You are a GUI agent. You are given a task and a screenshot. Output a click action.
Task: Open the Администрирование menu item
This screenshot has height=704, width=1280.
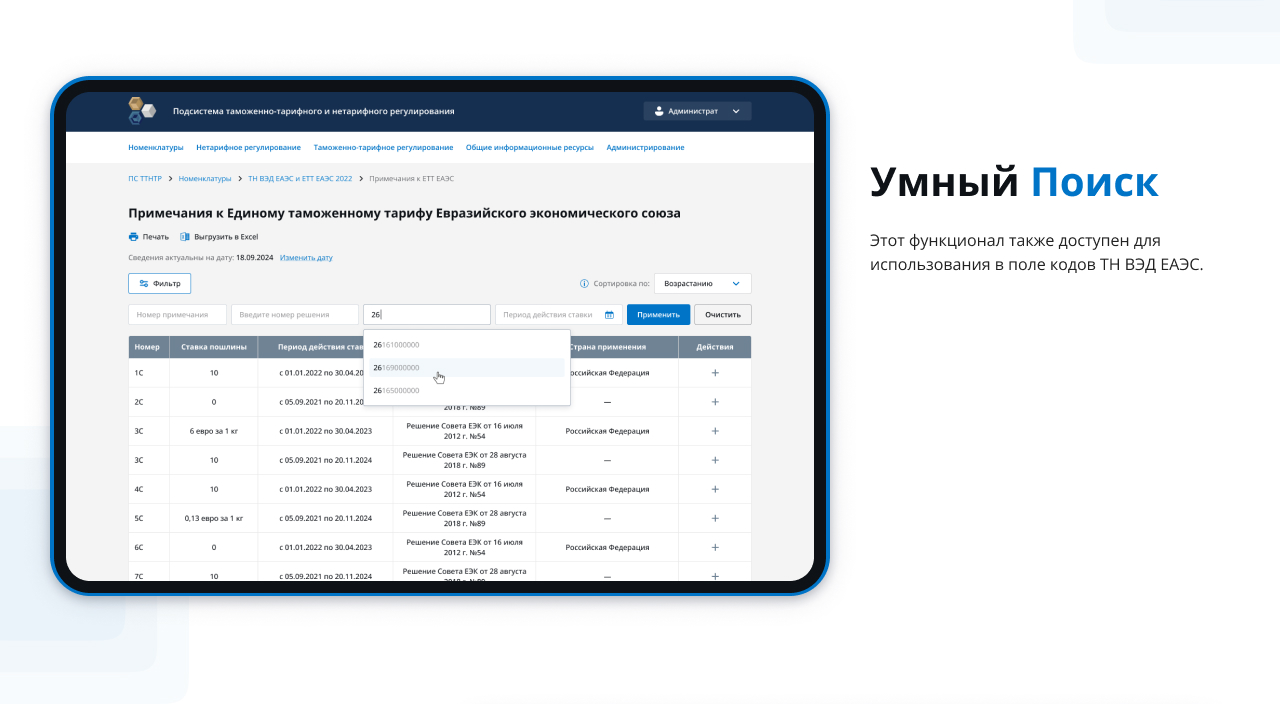click(x=645, y=148)
